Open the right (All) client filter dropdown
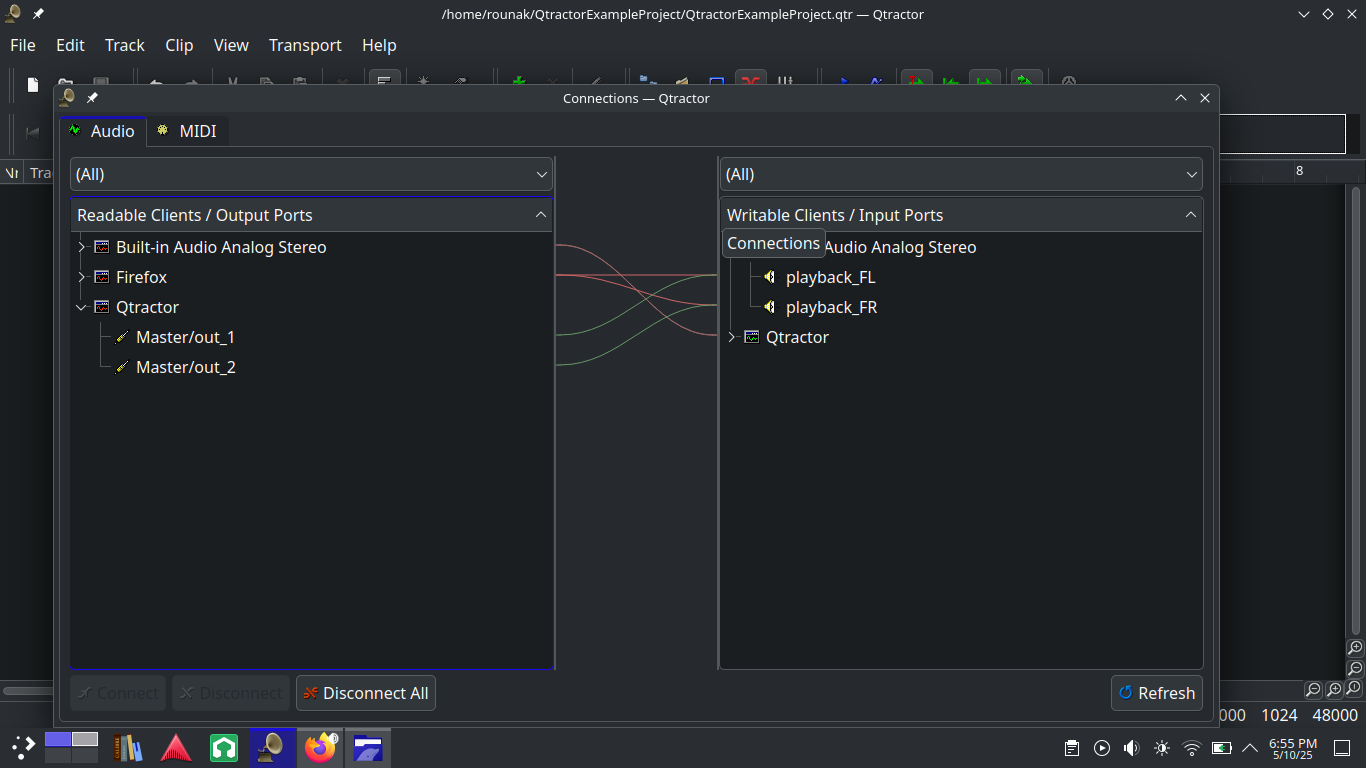The width and height of the screenshot is (1366, 768). click(961, 174)
